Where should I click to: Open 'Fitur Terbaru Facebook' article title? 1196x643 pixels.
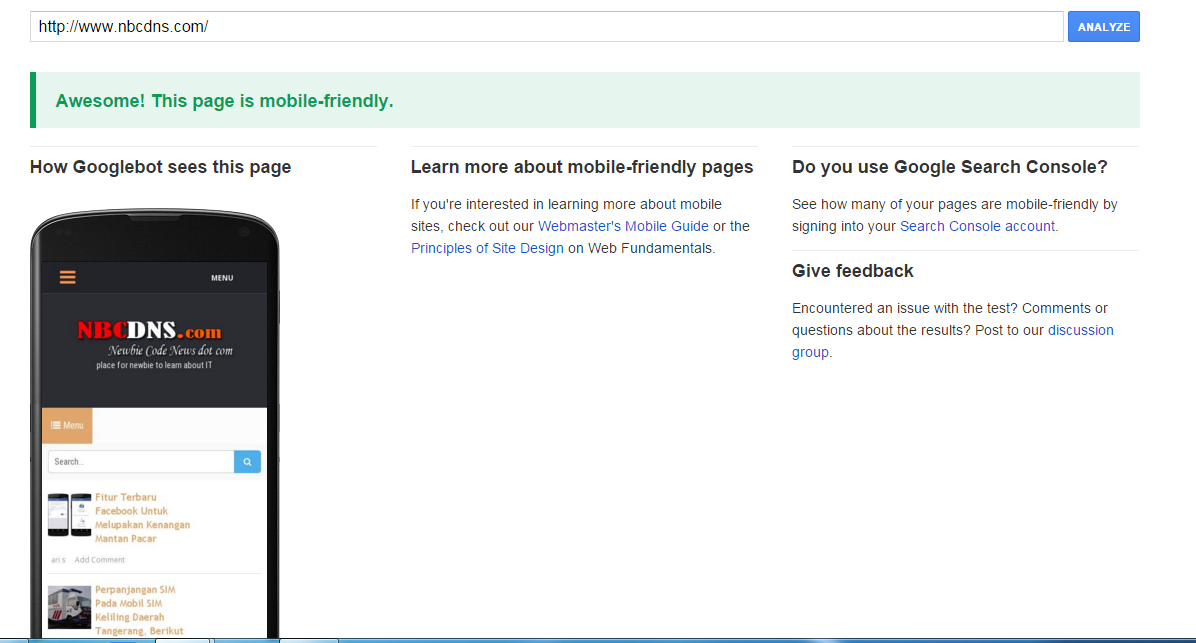143,518
